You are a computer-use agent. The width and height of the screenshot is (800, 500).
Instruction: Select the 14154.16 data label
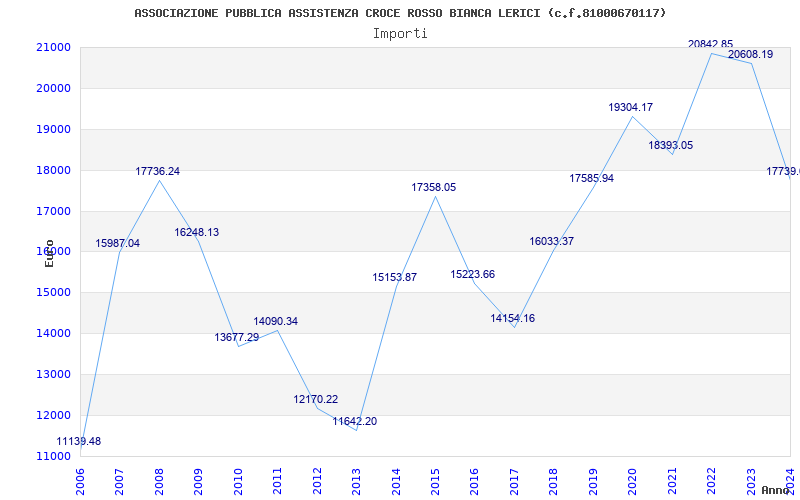click(x=513, y=318)
